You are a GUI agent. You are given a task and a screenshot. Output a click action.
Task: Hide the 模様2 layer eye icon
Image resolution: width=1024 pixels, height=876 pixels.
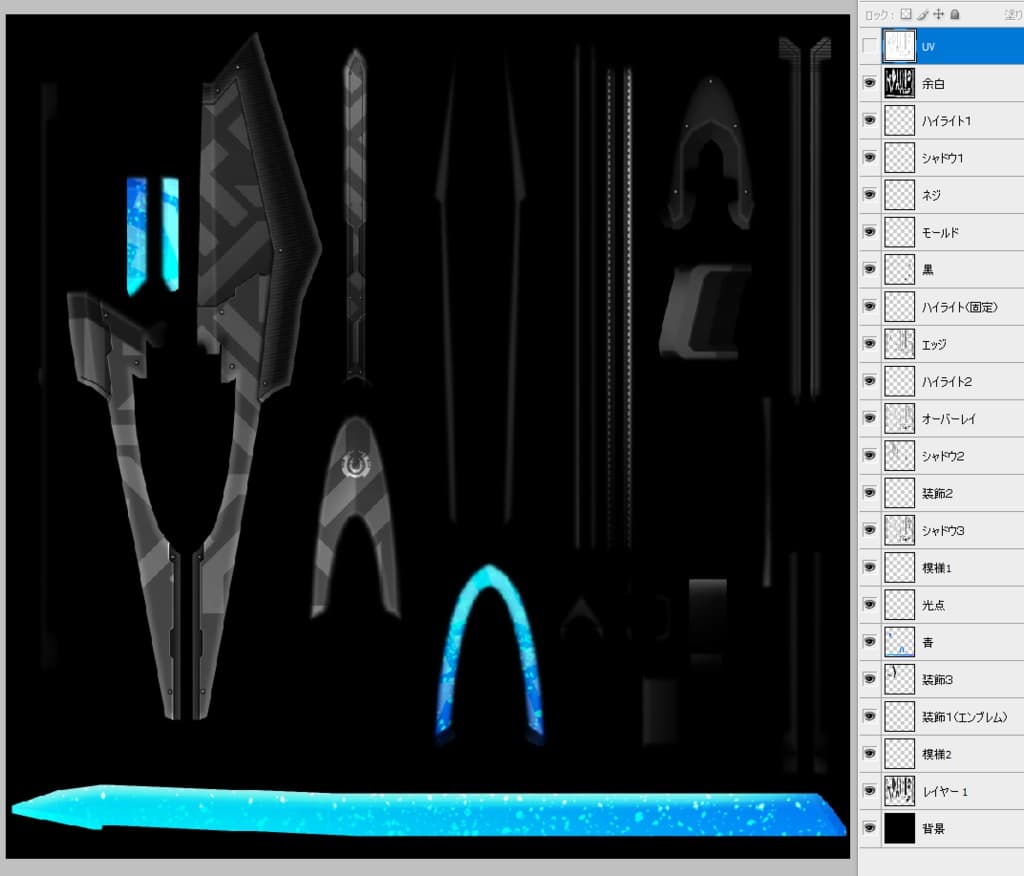tap(869, 753)
